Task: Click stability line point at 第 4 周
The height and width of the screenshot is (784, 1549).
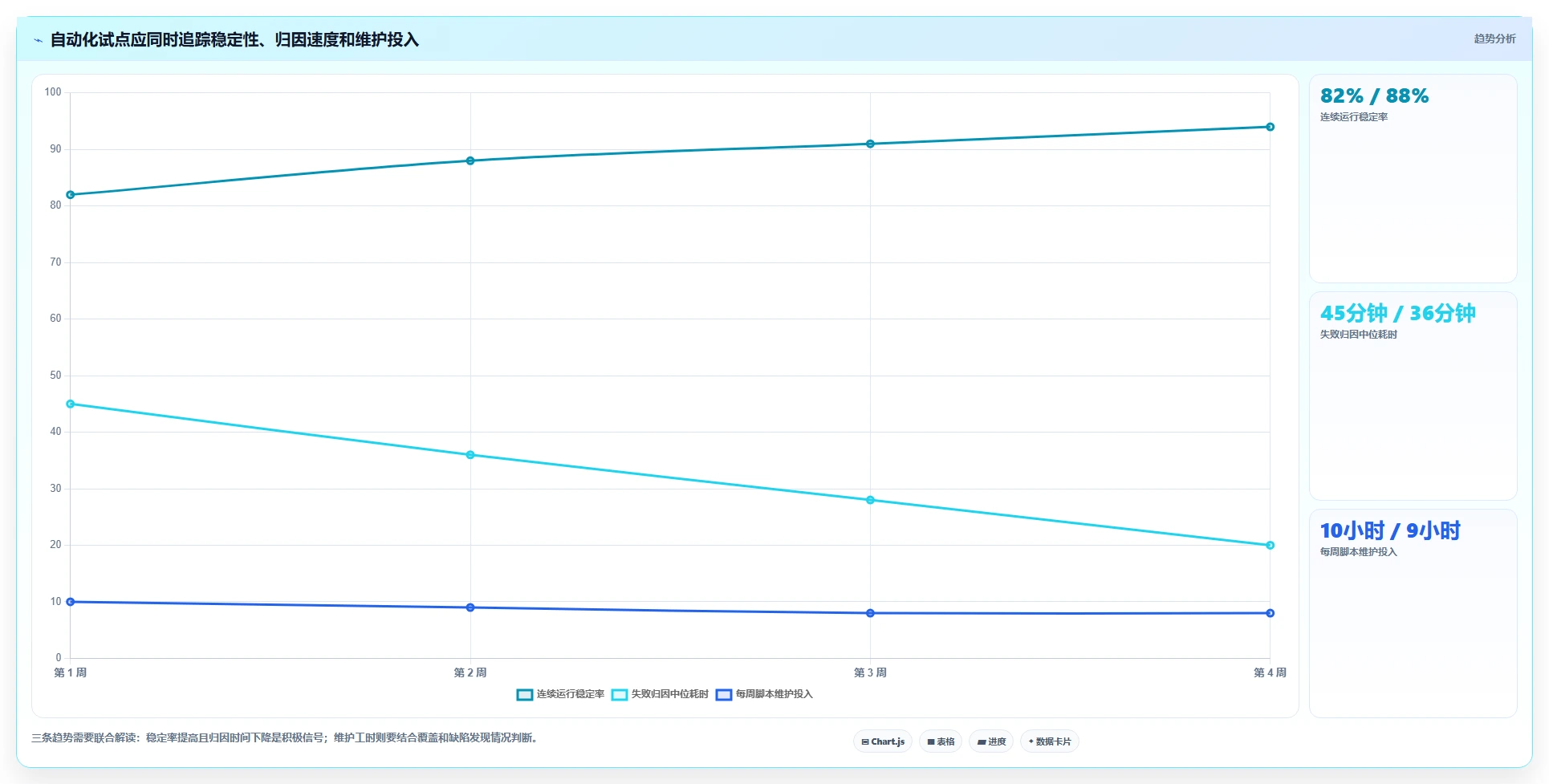Action: coord(1270,127)
